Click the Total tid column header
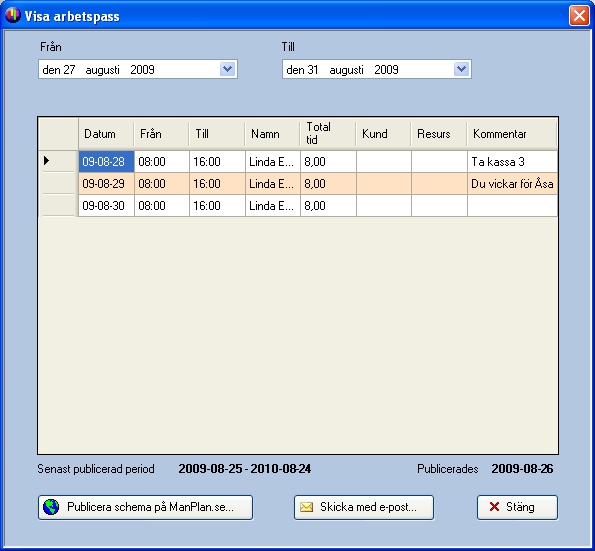Screen dimensions: 595x551 click(x=328, y=134)
